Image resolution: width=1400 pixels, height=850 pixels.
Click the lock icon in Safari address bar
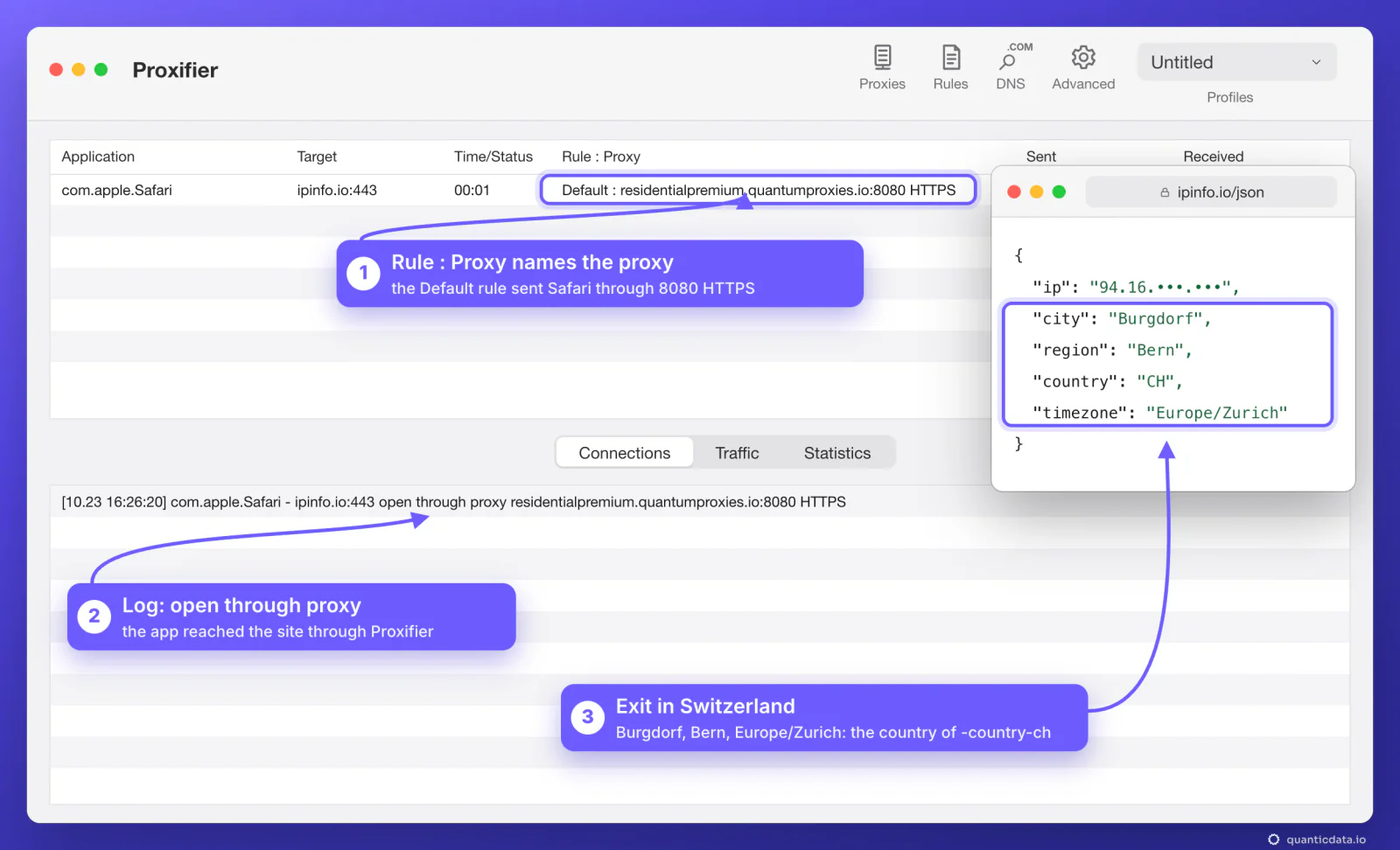click(x=1165, y=192)
